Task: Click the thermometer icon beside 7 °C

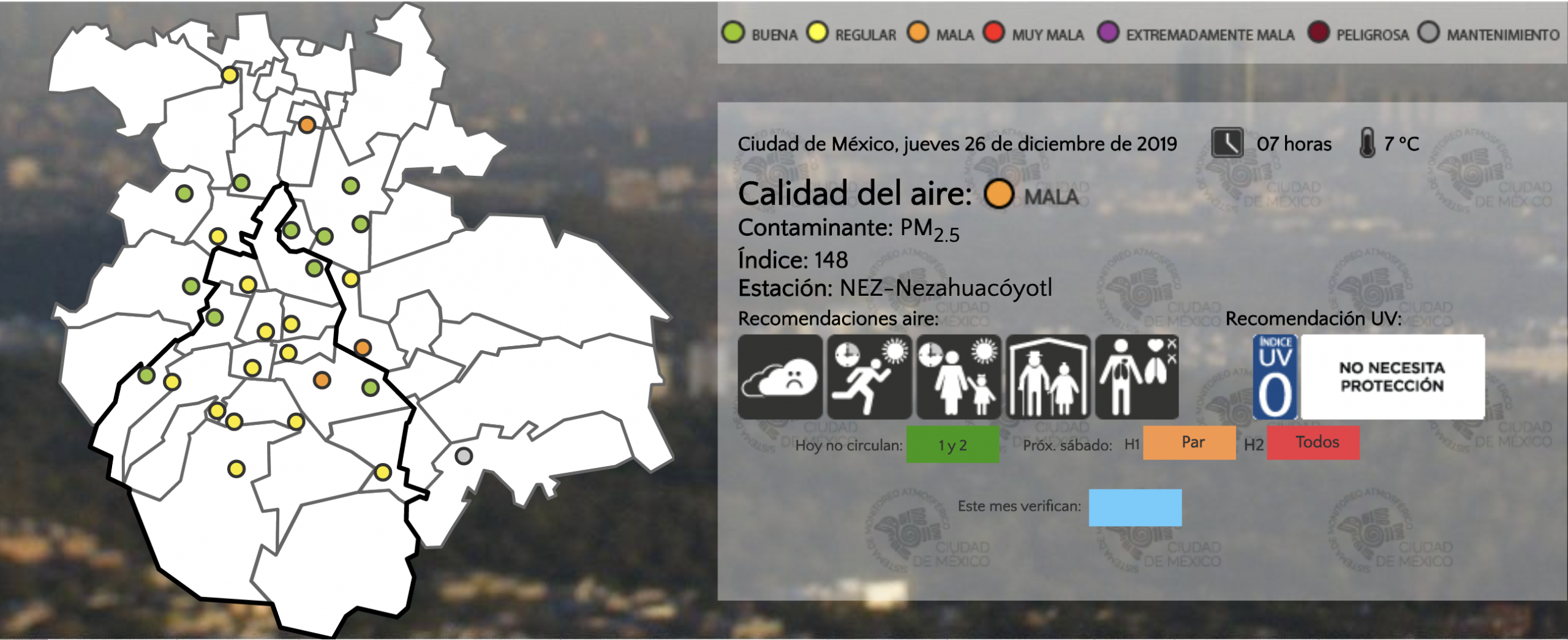Action: pyautogui.click(x=1366, y=143)
